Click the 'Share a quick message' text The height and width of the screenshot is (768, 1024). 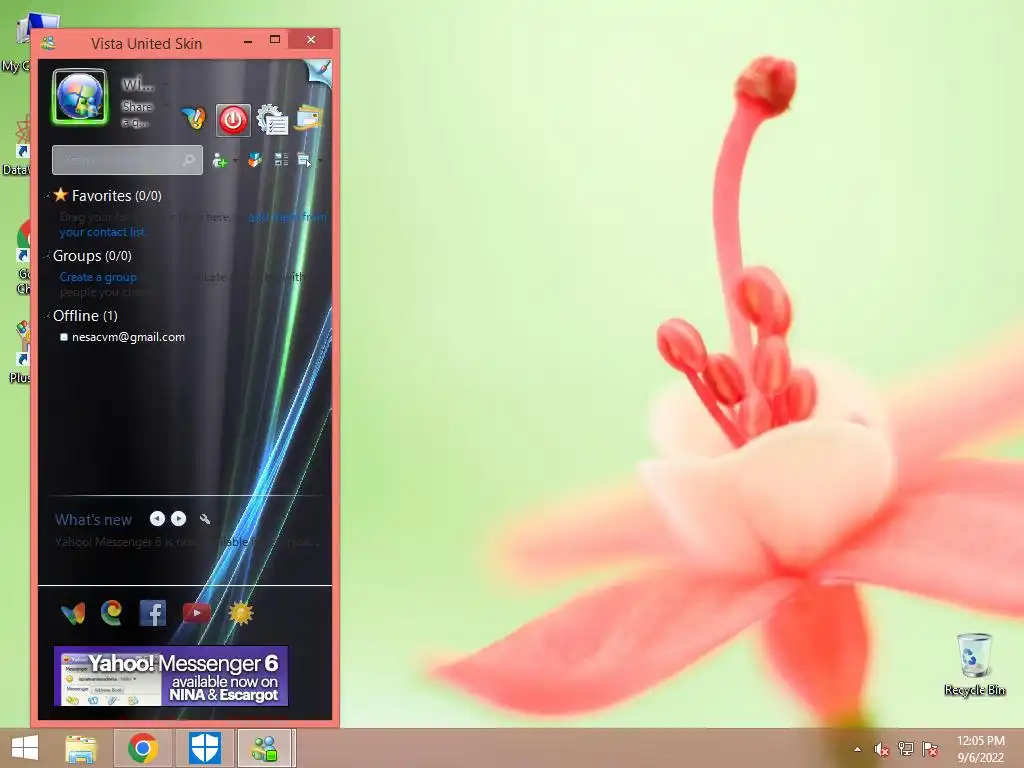click(136, 114)
